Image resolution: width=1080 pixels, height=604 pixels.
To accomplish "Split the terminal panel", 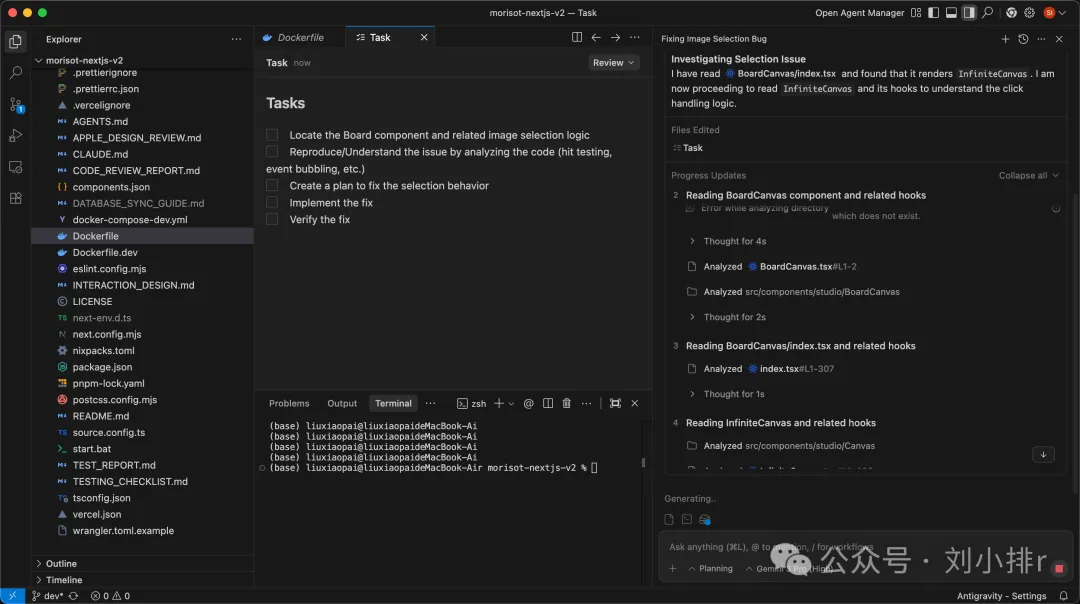I will pyautogui.click(x=548, y=403).
